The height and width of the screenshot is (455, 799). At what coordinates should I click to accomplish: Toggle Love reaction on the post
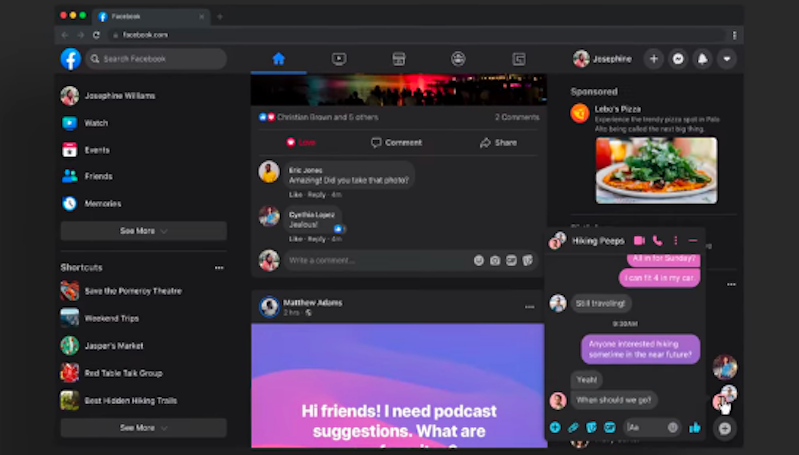point(301,142)
